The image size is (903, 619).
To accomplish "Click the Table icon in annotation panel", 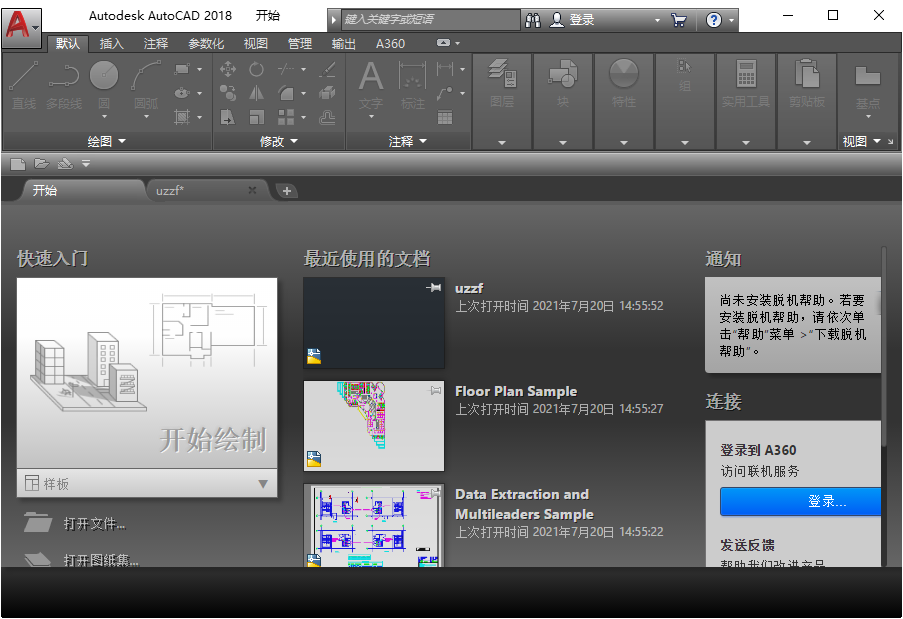I will click(445, 117).
